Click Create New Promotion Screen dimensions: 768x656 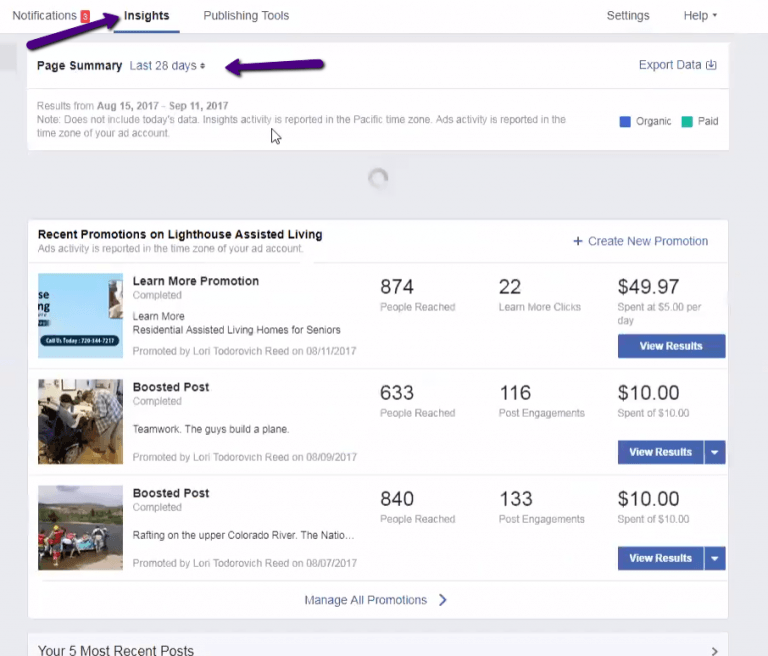pos(648,241)
